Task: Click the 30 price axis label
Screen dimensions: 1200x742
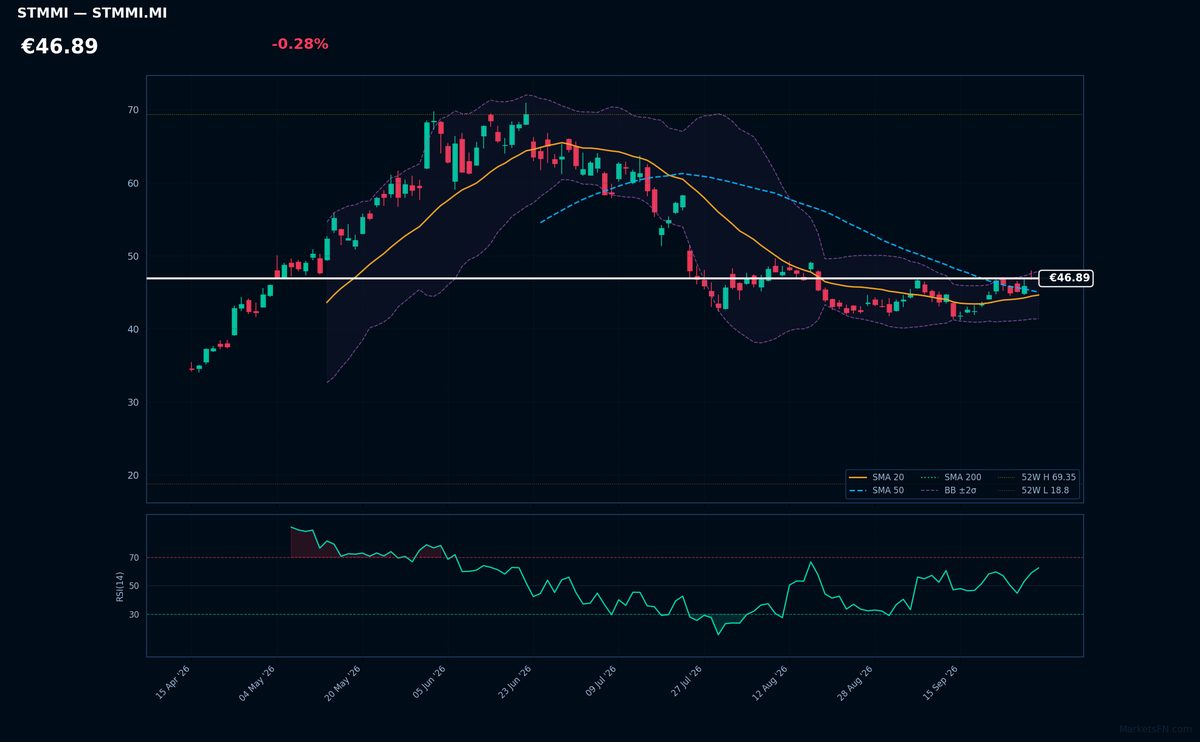Action: 133,403
